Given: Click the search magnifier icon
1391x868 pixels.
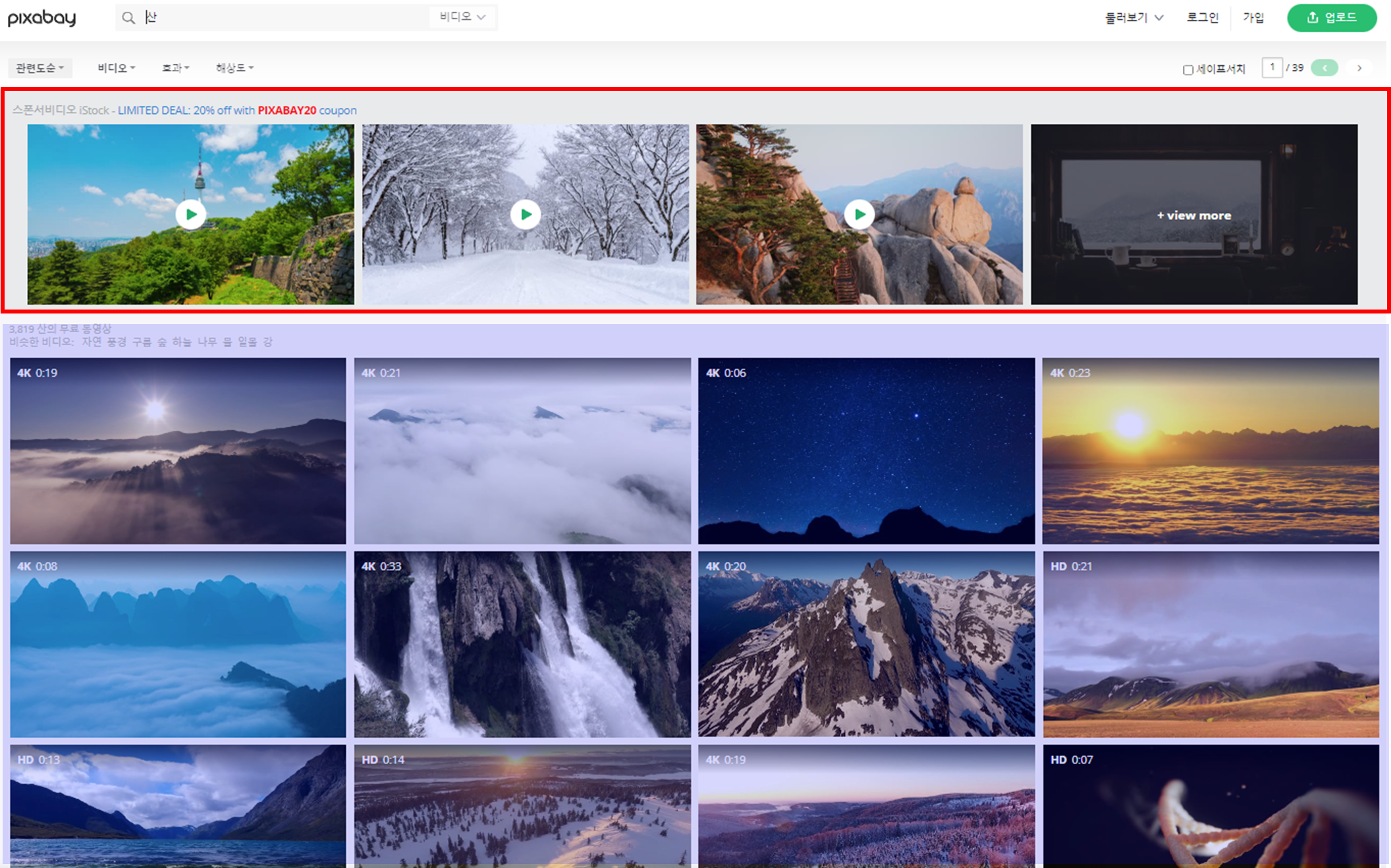Looking at the screenshot, I should [128, 18].
